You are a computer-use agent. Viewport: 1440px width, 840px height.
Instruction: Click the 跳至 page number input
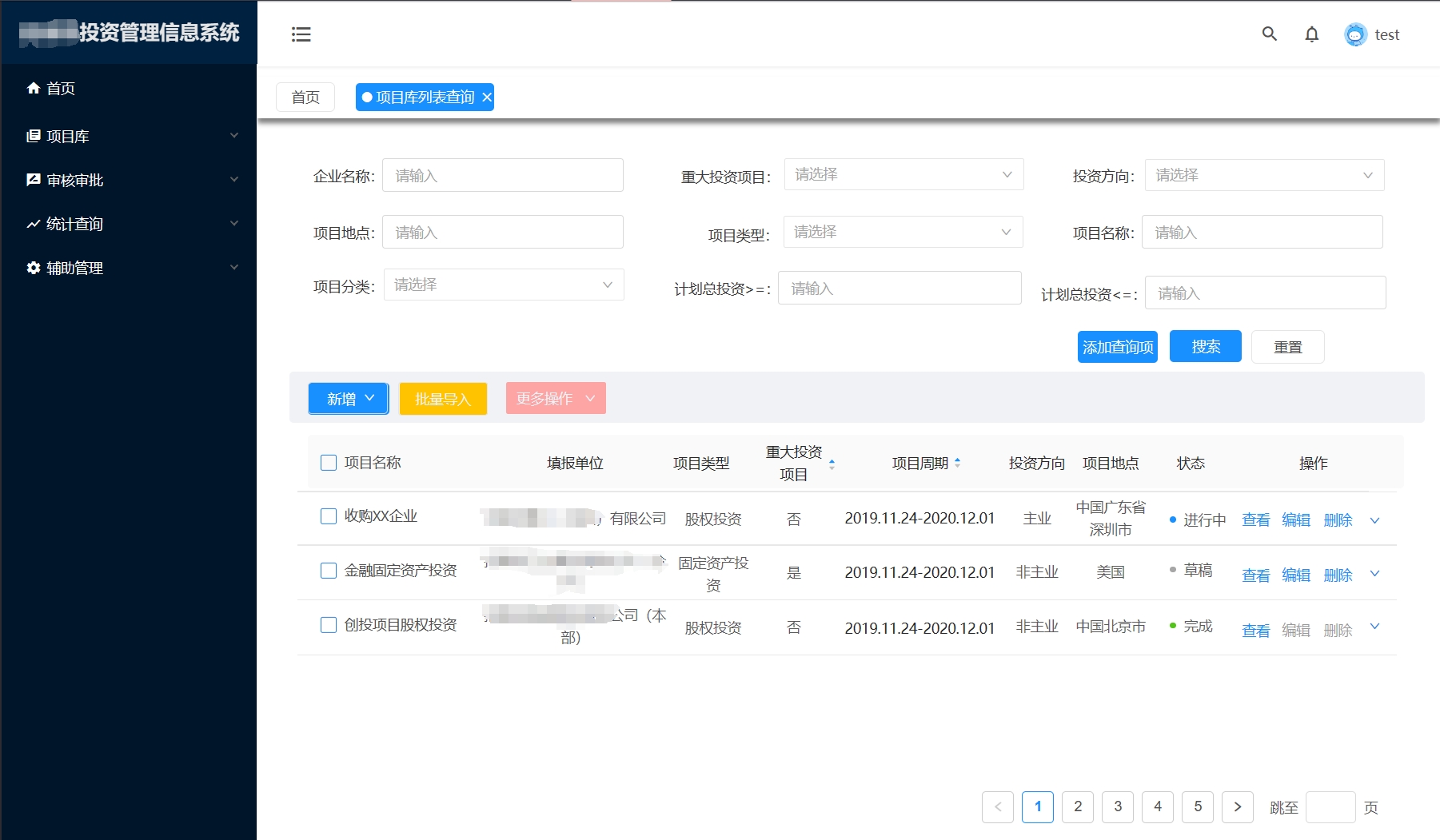click(1330, 807)
